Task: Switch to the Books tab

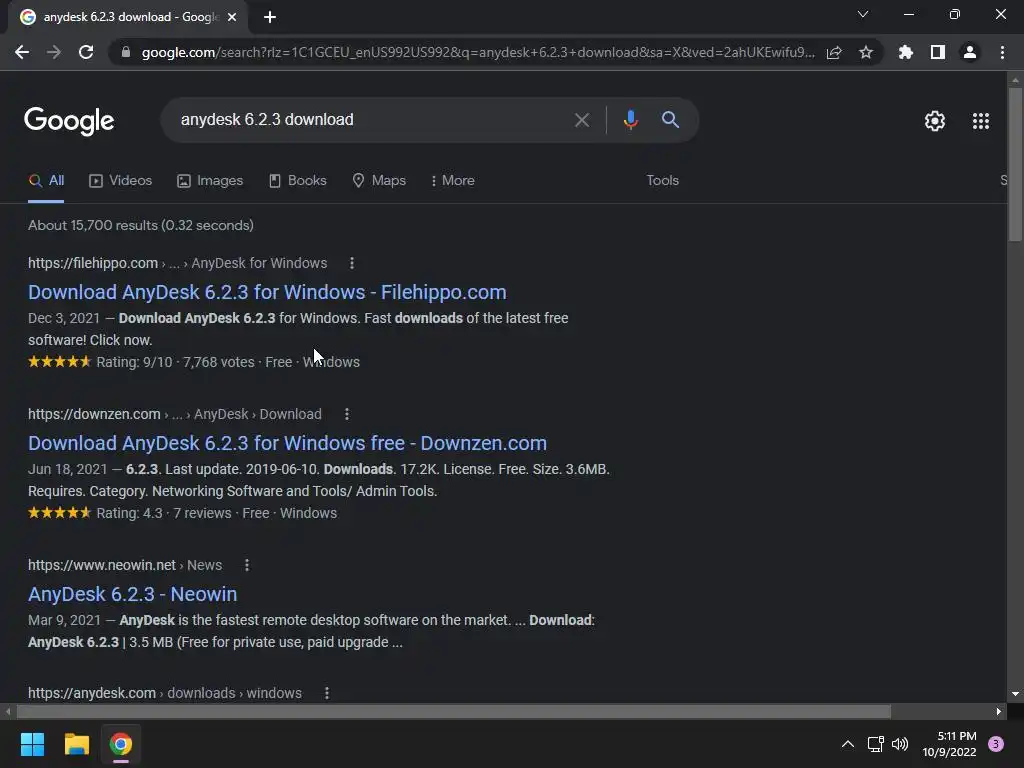Action: tap(298, 181)
